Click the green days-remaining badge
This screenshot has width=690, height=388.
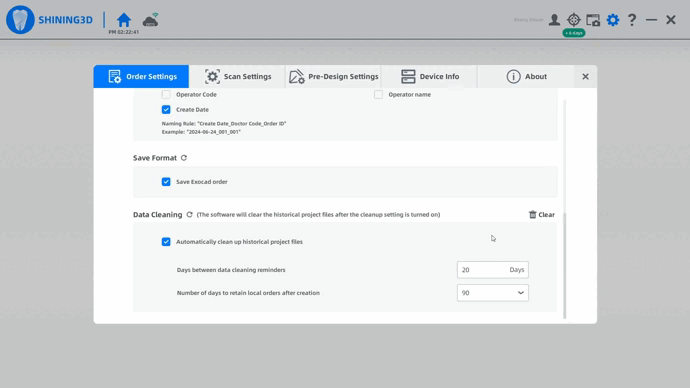(x=574, y=33)
